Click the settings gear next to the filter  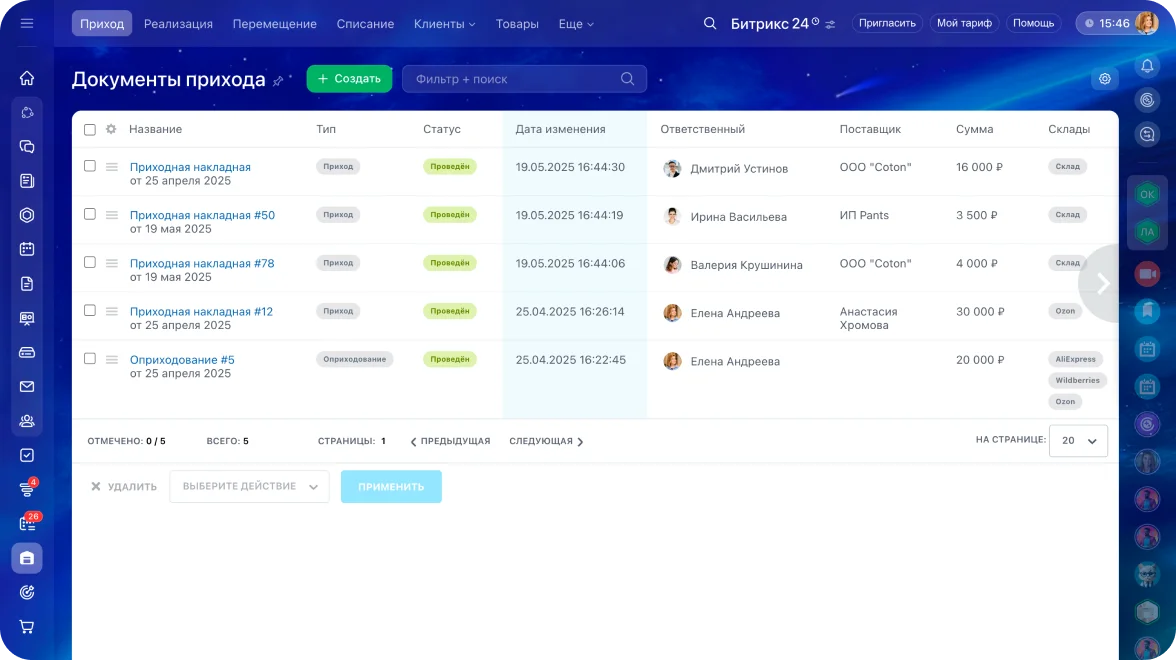[x=1105, y=79]
